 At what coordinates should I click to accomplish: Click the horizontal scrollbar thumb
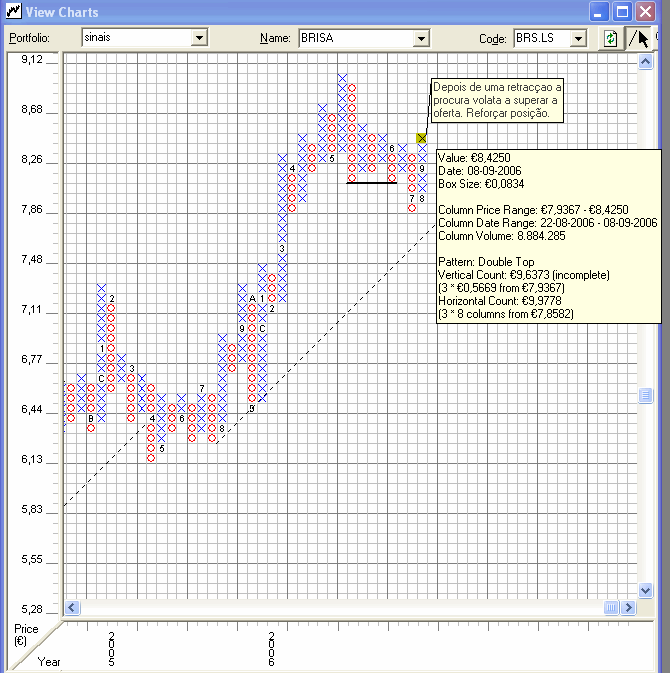click(612, 608)
